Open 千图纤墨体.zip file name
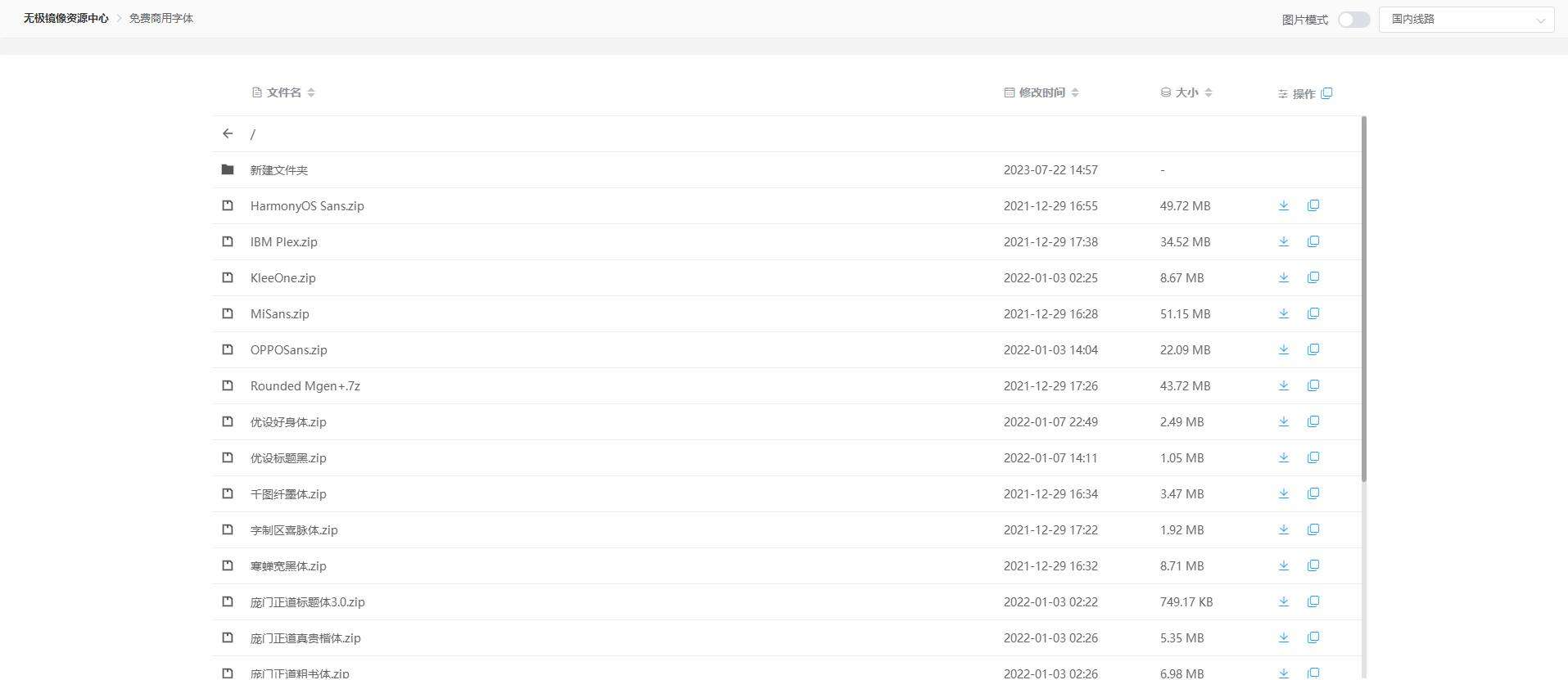Viewport: 1568px width, 680px height. (288, 494)
